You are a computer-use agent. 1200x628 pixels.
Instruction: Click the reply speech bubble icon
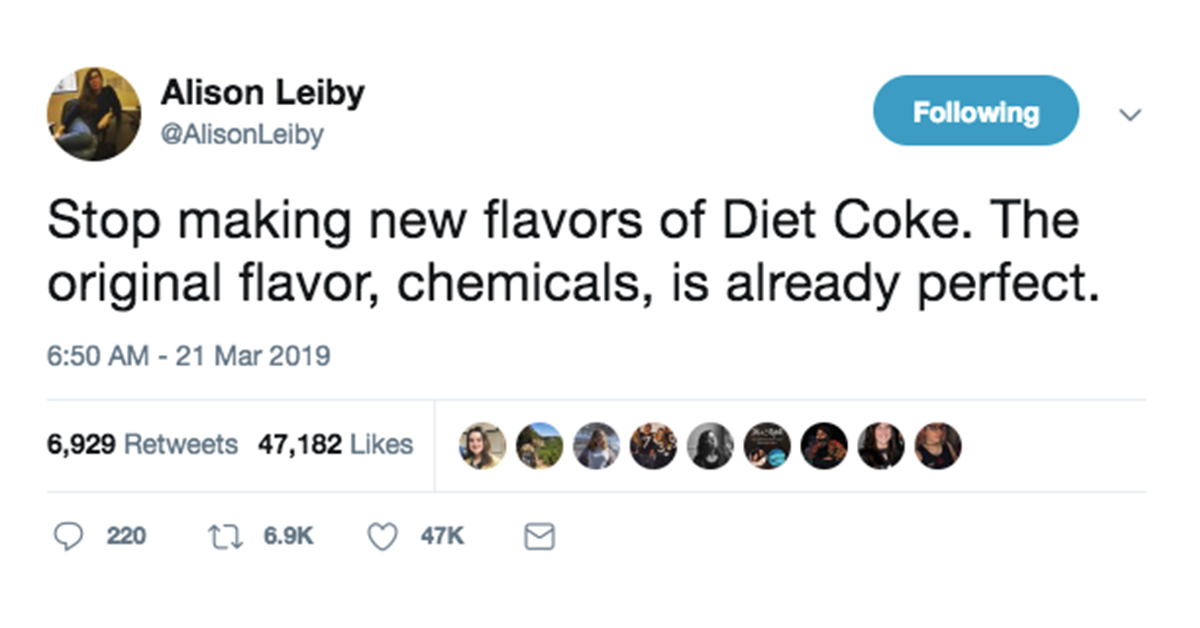tap(67, 538)
